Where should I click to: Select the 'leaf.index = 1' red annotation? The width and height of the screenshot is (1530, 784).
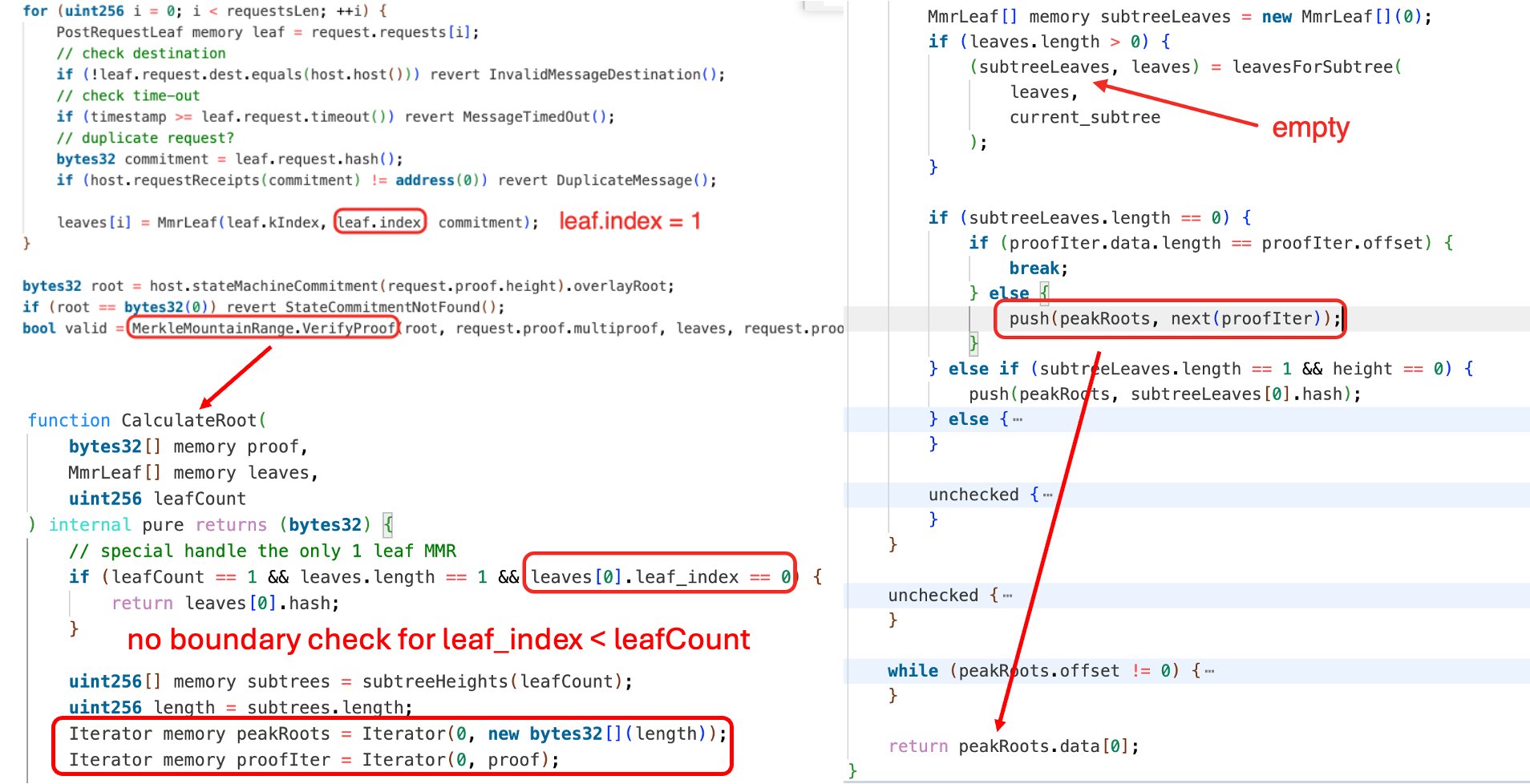click(629, 221)
